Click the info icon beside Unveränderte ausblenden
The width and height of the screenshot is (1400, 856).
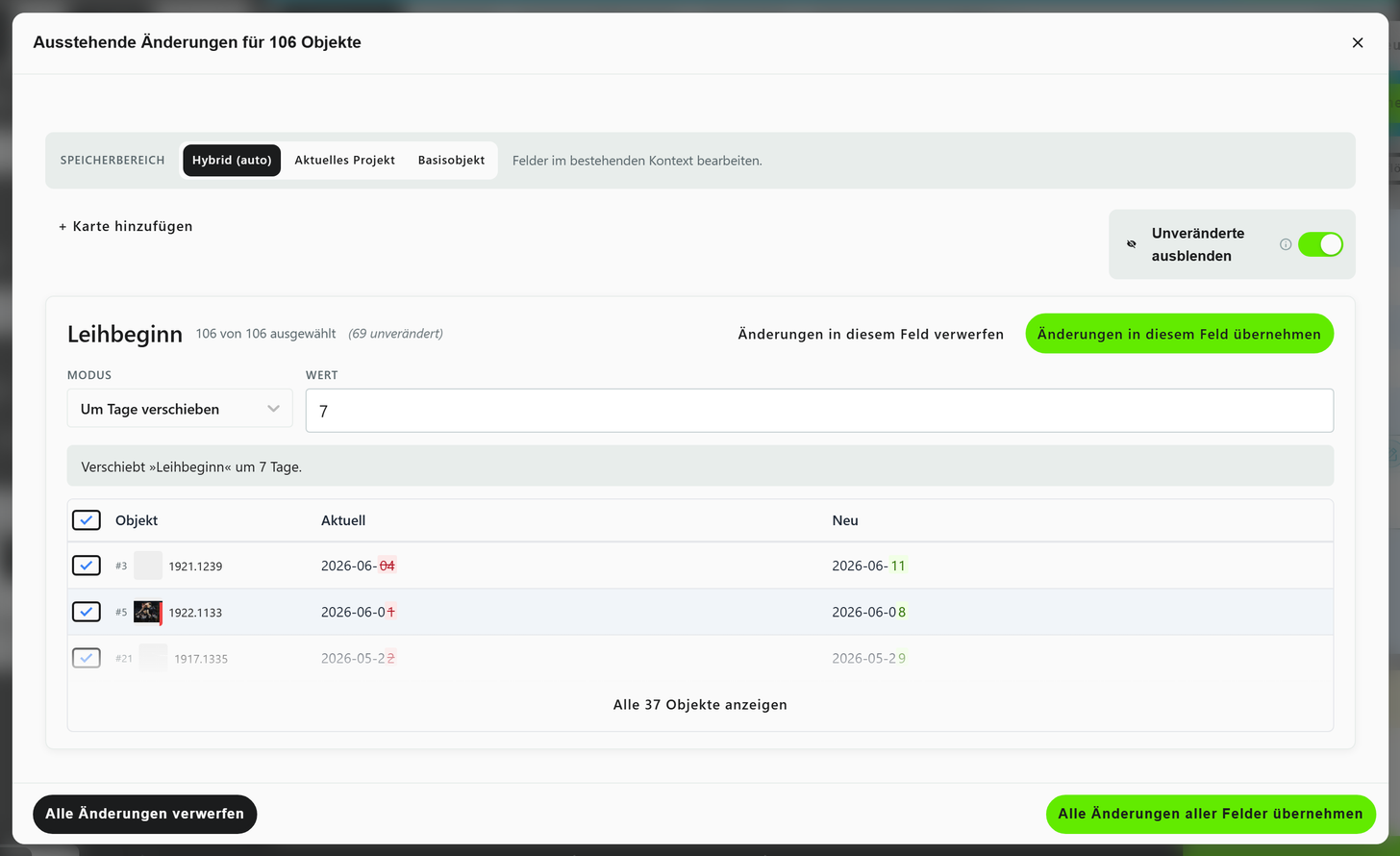coord(1286,244)
